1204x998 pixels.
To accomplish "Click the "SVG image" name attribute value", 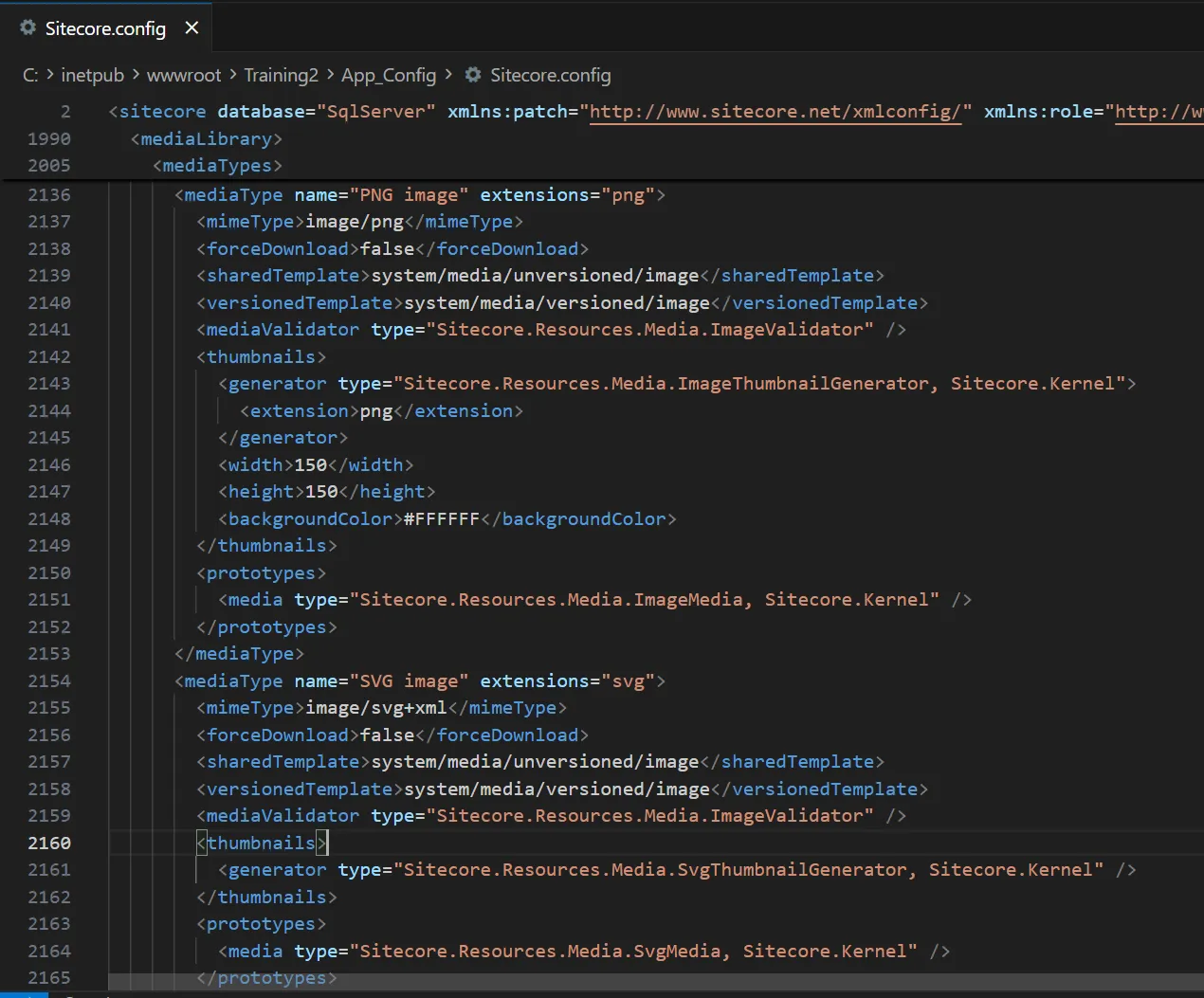I will pos(409,680).
